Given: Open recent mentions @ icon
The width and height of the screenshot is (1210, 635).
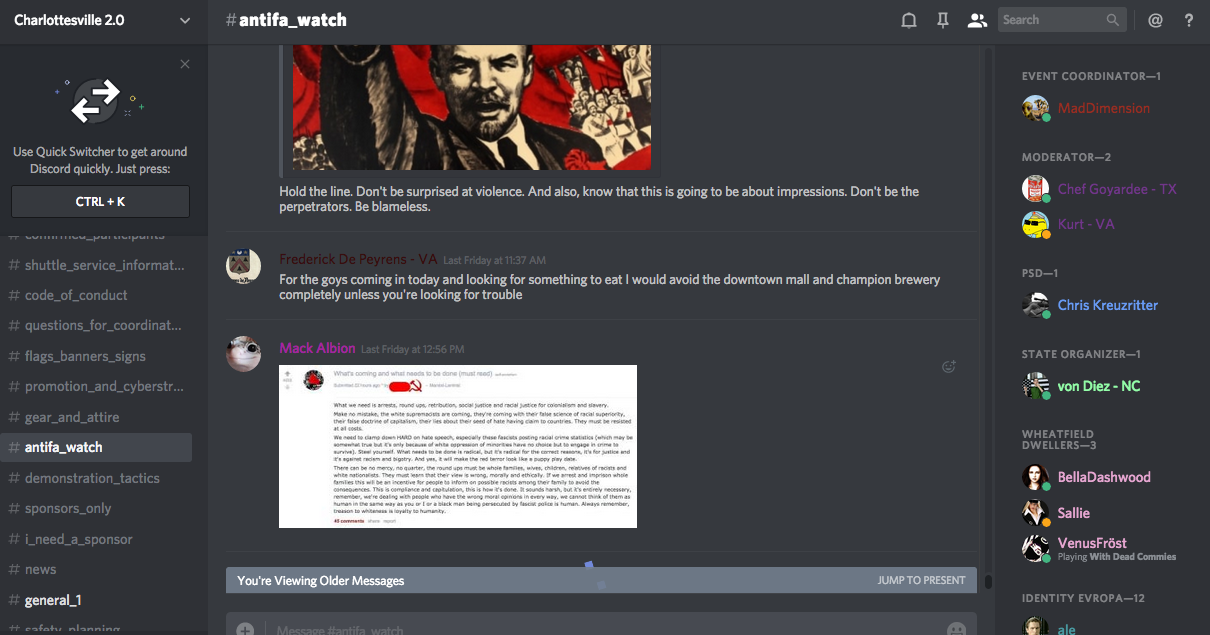Looking at the screenshot, I should coord(1155,20).
